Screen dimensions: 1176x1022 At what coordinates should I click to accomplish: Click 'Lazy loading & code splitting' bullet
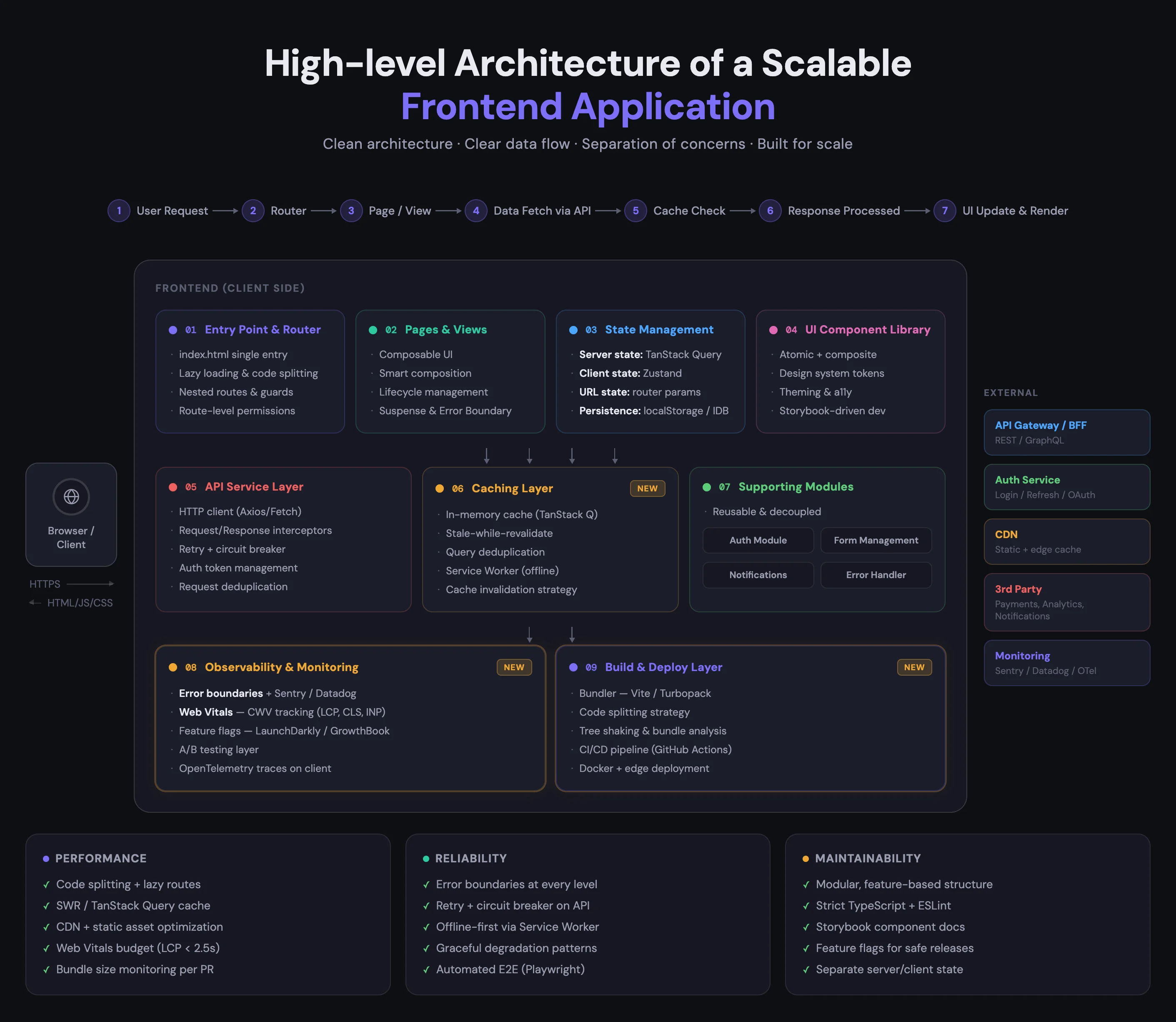[x=248, y=373]
